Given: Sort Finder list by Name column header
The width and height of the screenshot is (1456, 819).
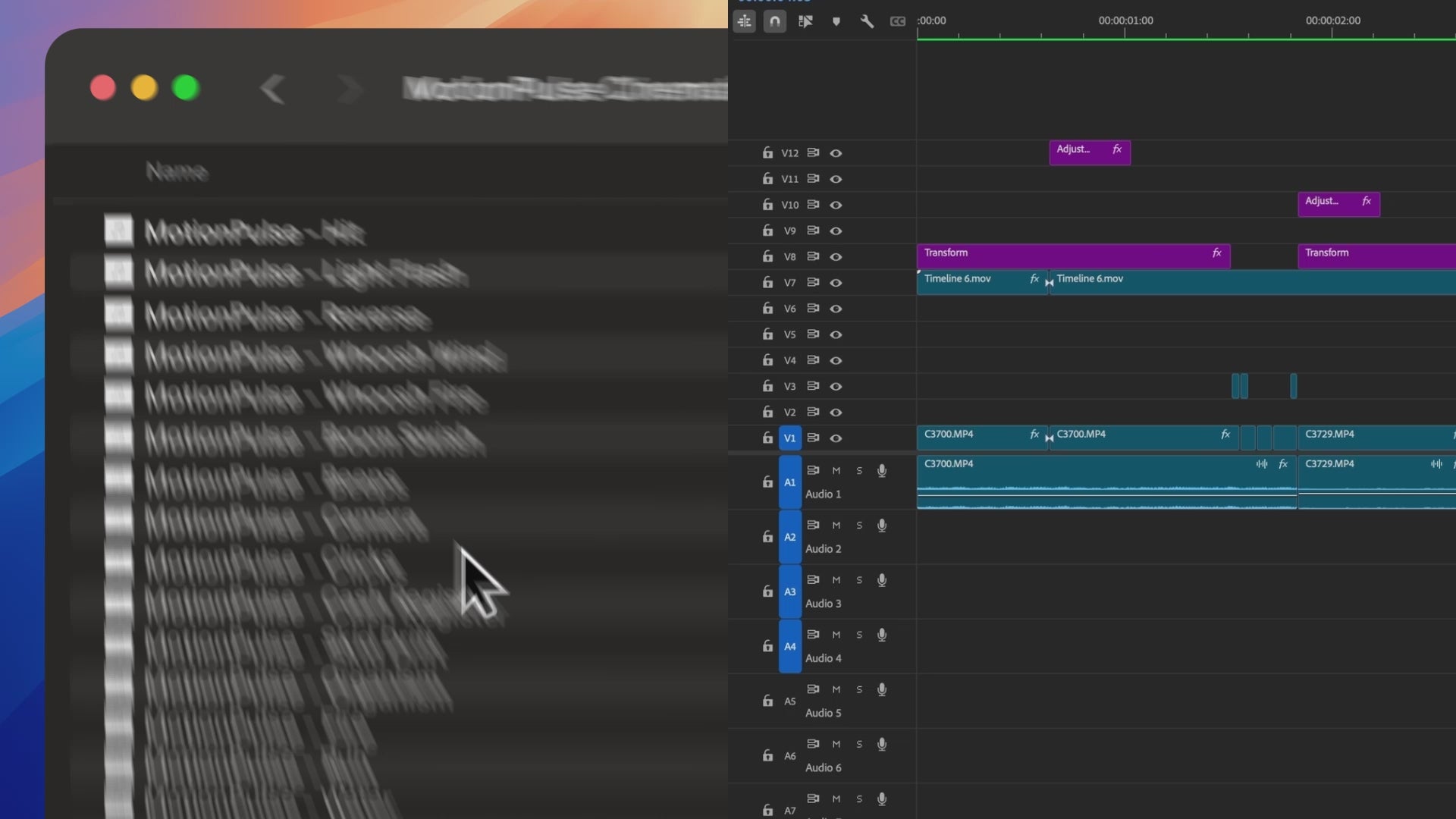Looking at the screenshot, I should (x=177, y=171).
